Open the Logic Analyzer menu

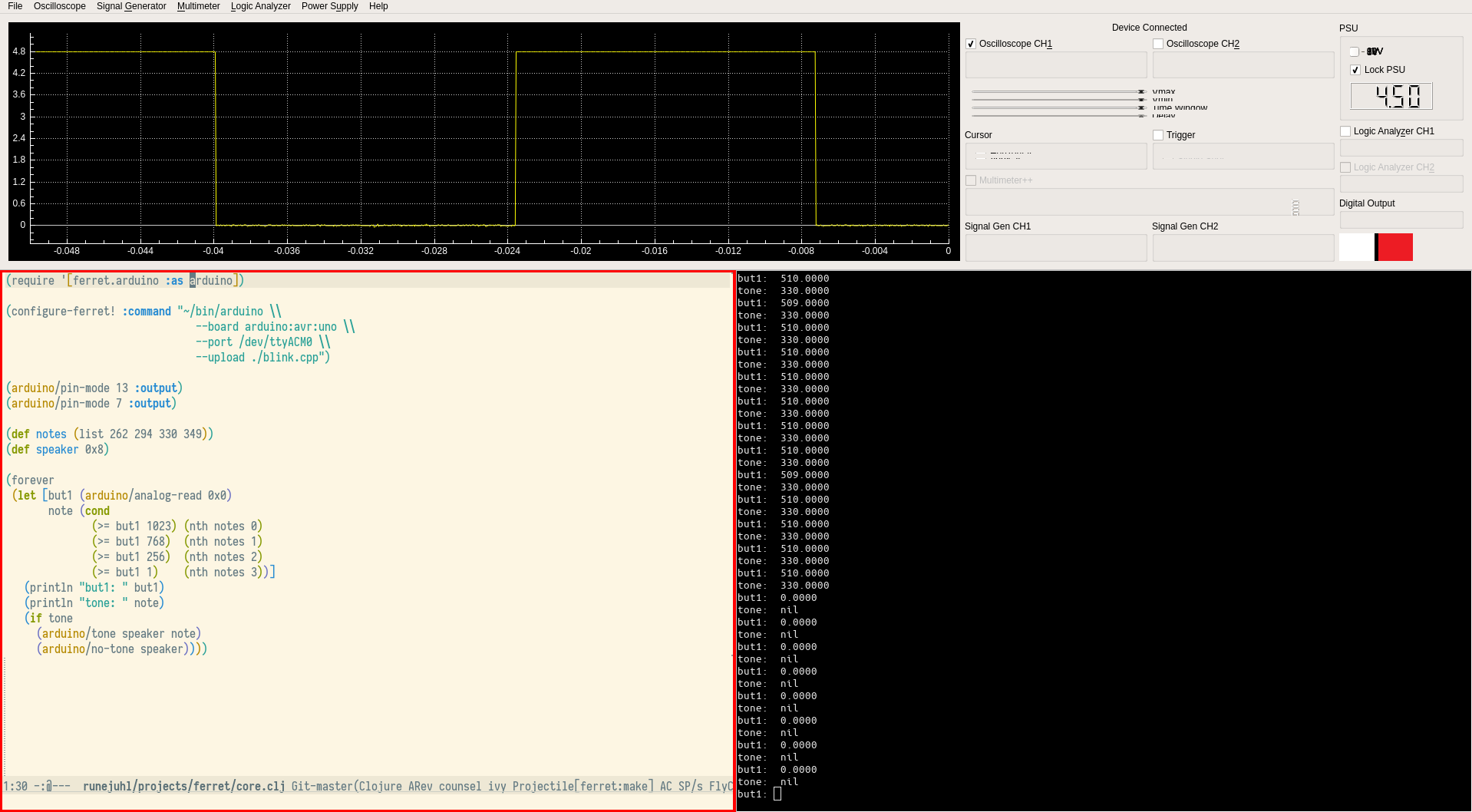[260, 6]
